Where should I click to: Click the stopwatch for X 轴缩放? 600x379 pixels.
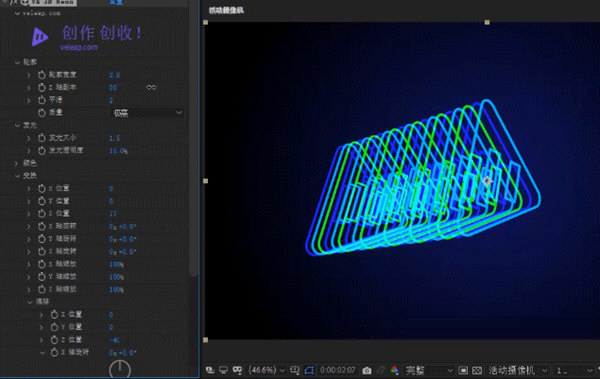(42, 265)
